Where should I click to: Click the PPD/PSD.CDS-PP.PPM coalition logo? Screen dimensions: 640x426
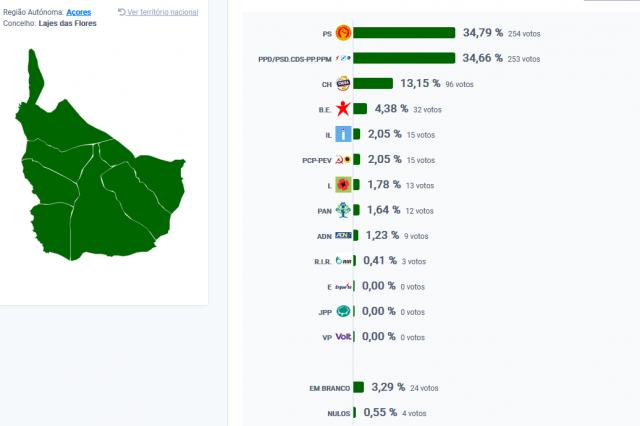click(342, 59)
